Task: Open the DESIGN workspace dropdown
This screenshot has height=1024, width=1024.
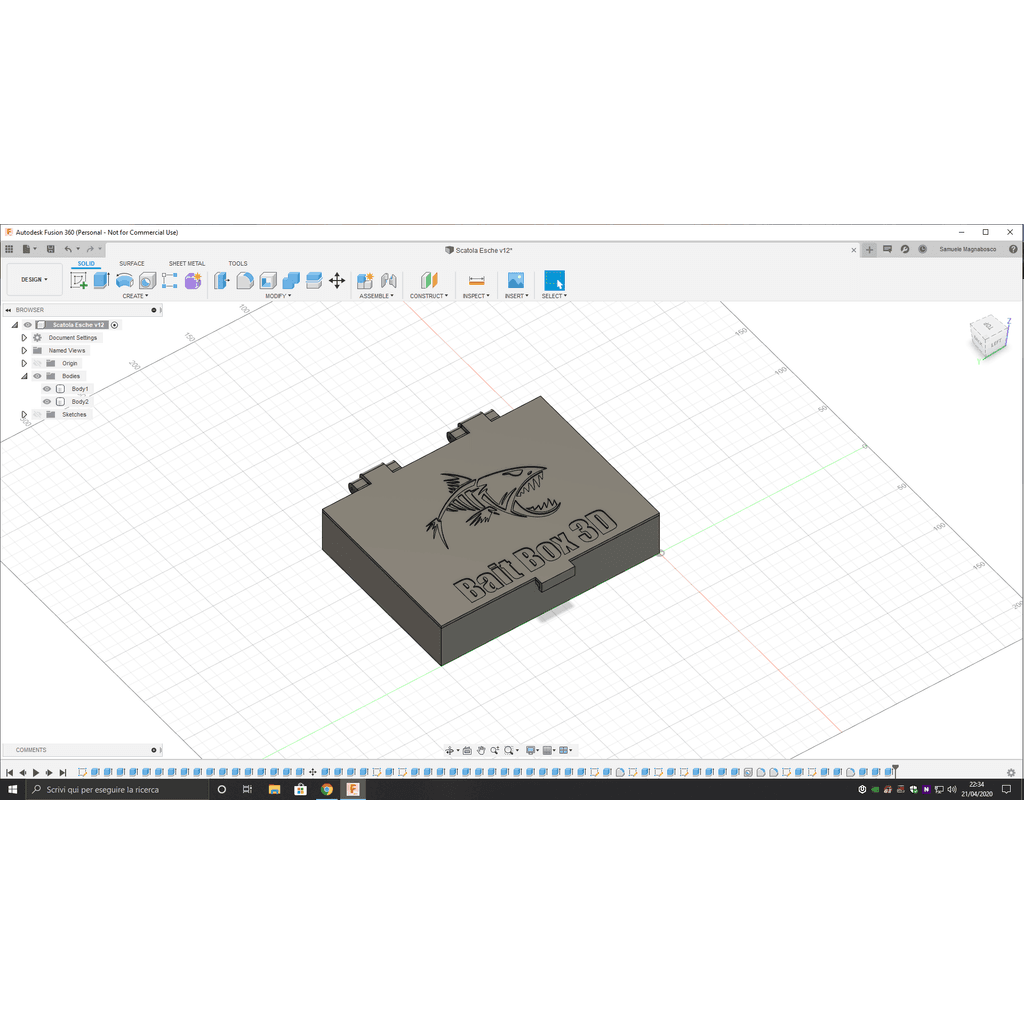Action: pos(35,280)
